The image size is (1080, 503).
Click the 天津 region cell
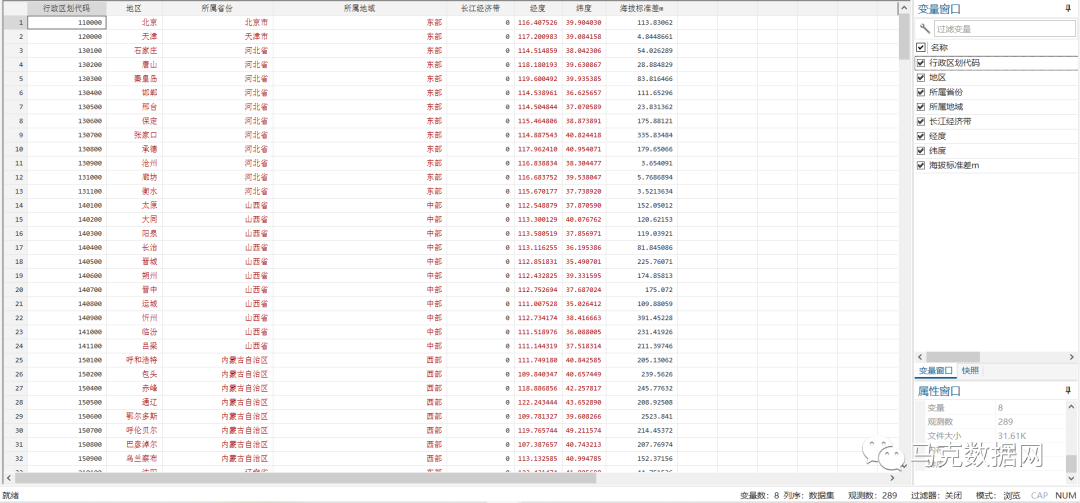point(134,37)
